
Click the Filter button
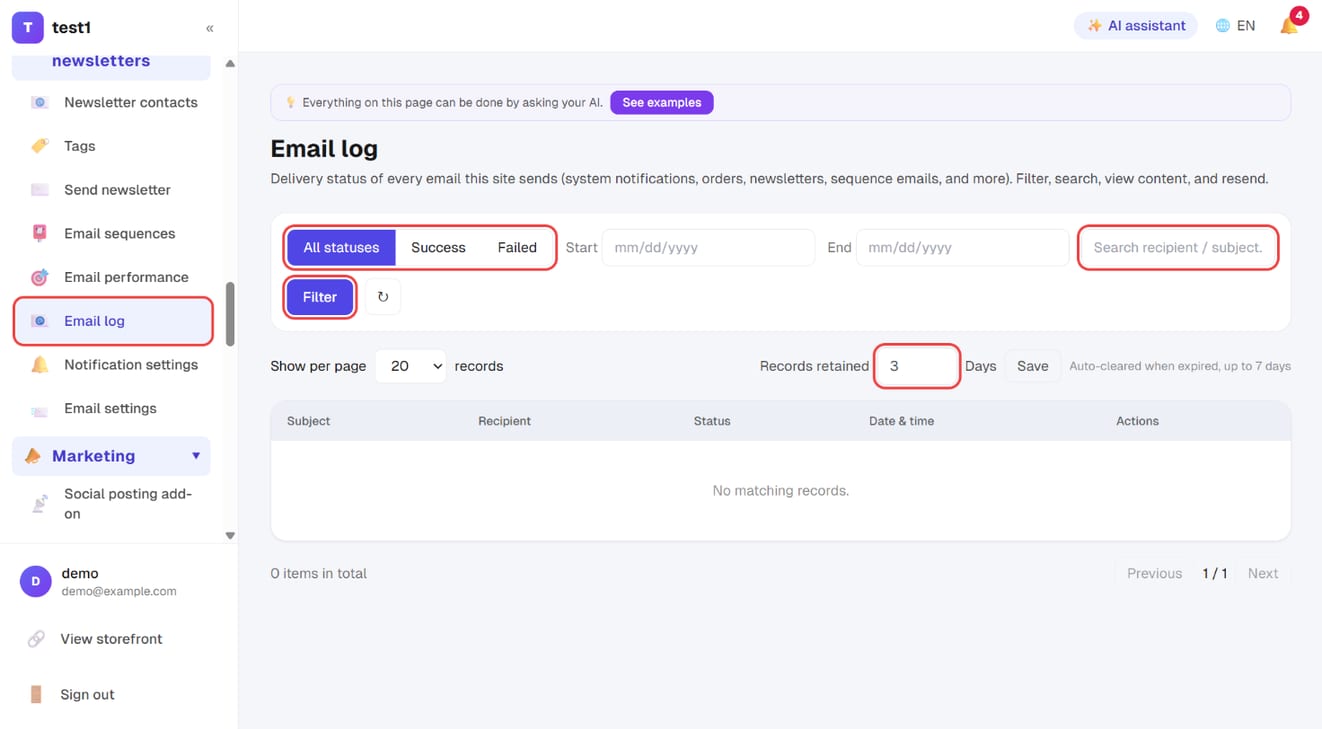[x=320, y=297]
